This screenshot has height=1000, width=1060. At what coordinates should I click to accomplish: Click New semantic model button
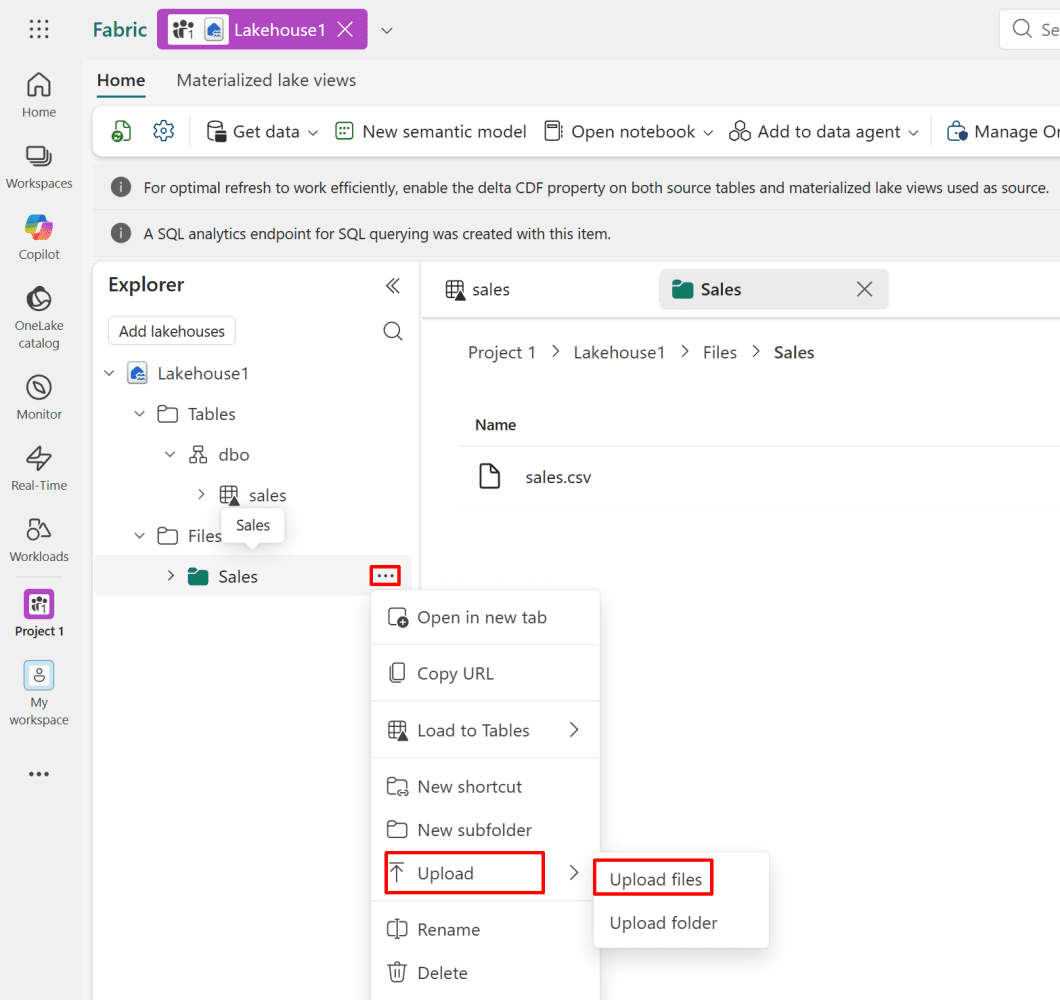pos(431,132)
